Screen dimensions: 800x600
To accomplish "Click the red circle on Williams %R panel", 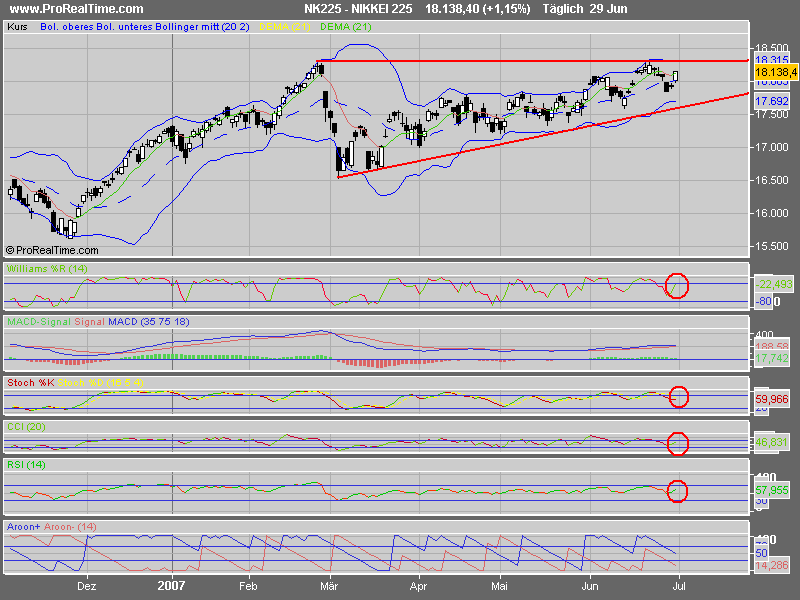I will point(677,286).
